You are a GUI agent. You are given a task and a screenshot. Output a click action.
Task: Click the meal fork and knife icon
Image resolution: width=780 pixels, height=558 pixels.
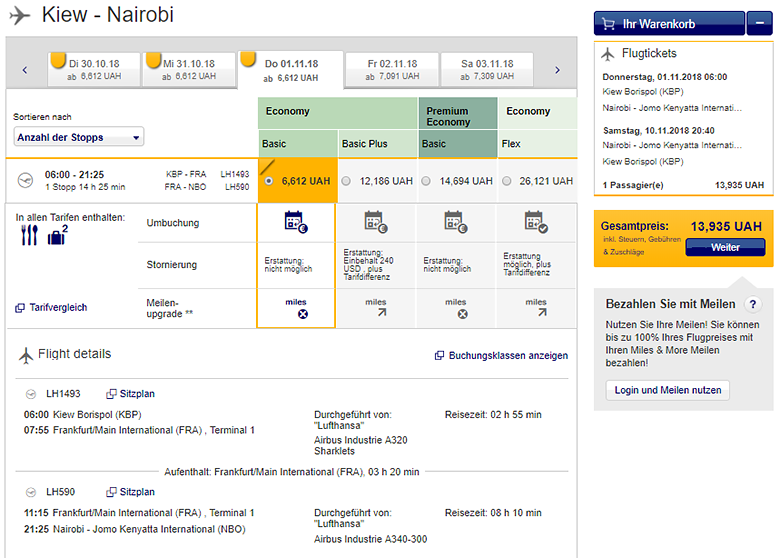[29, 235]
